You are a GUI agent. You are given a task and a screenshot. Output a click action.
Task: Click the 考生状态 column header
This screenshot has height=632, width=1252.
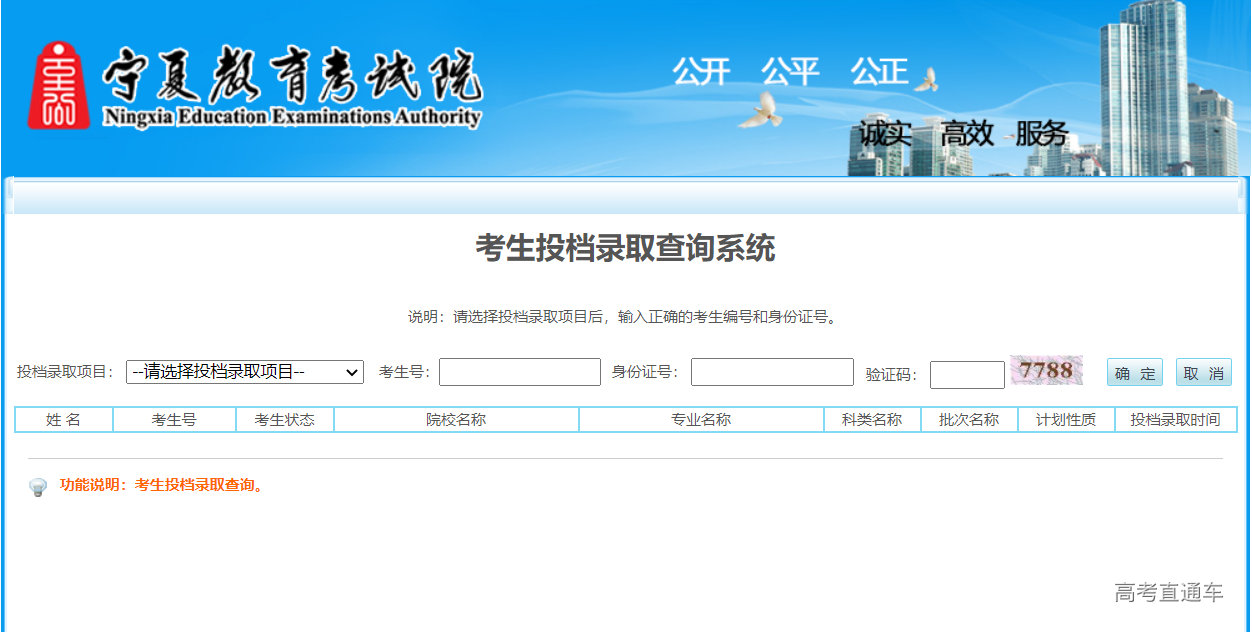(285, 420)
